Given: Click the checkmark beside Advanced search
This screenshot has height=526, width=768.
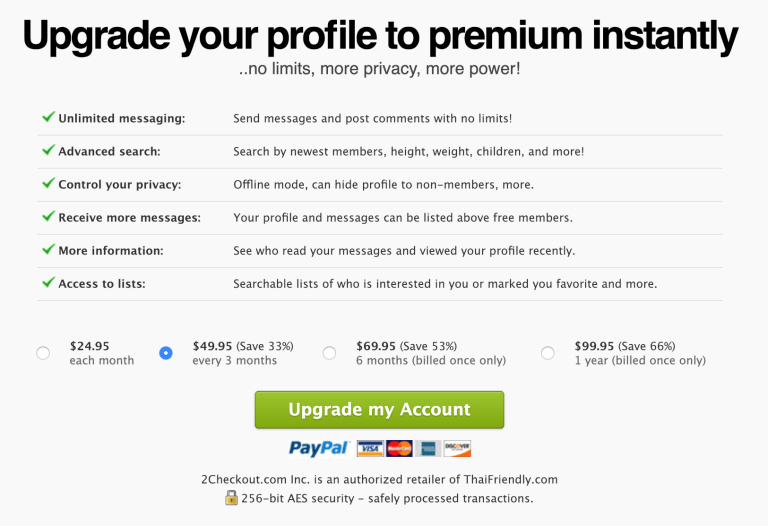Looking at the screenshot, I should click(x=48, y=150).
